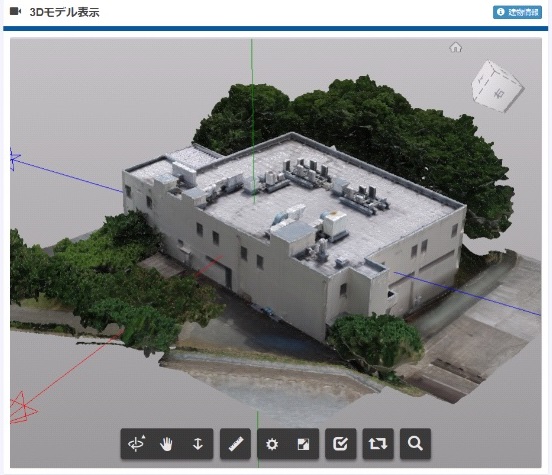
Task: Toggle the full screen icon
Action: [x=303, y=444]
